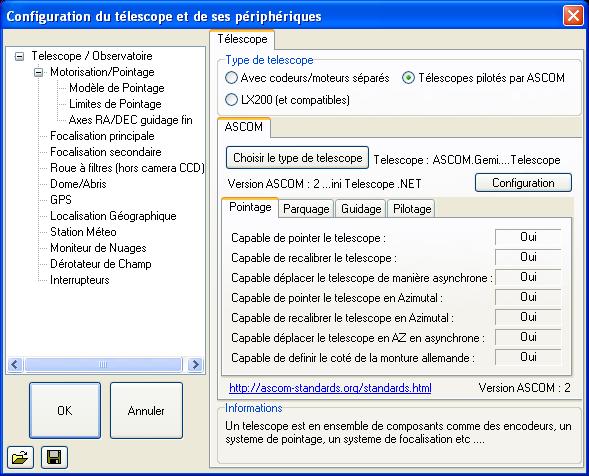Collapse the Motorisation/Pointage tree node

point(38,72)
